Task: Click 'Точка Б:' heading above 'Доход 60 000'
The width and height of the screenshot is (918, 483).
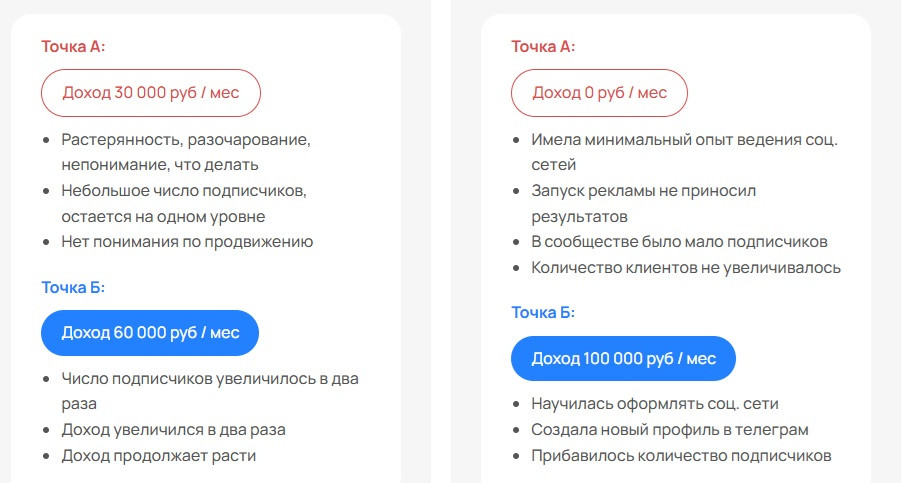Action: [x=73, y=287]
